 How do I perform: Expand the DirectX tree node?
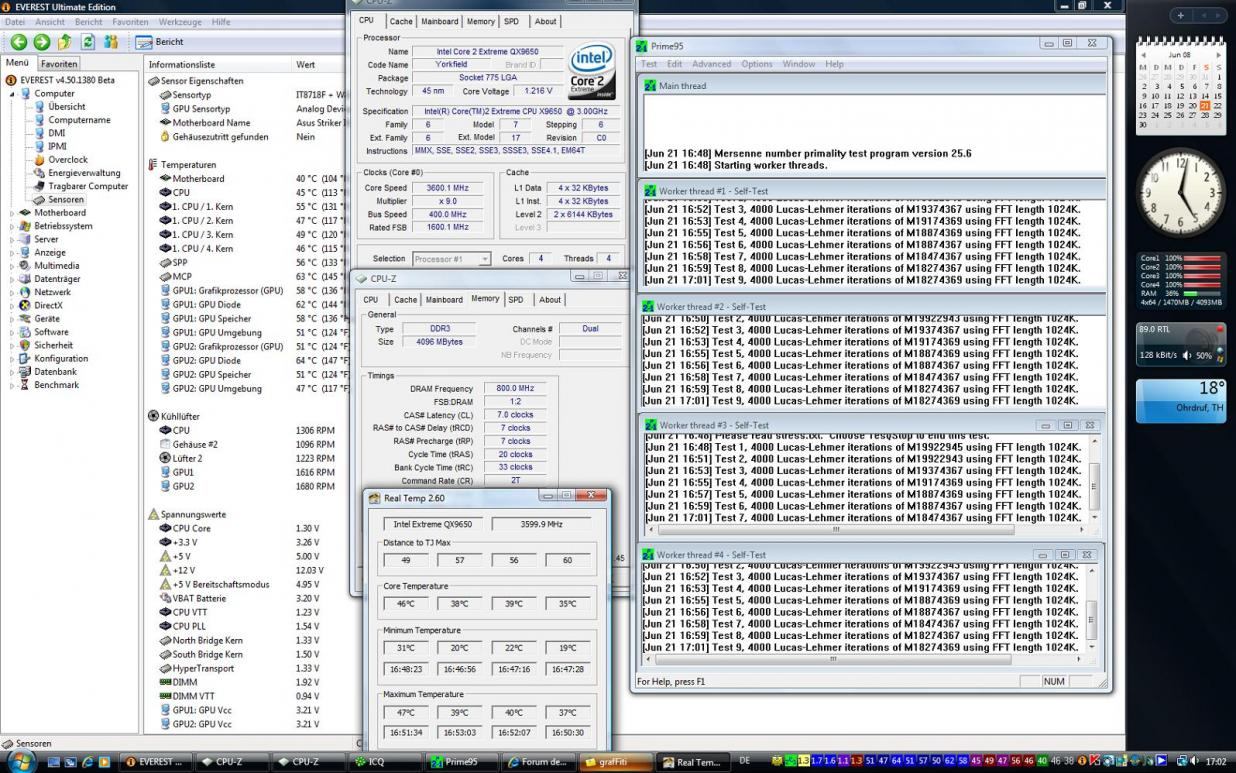tap(13, 306)
